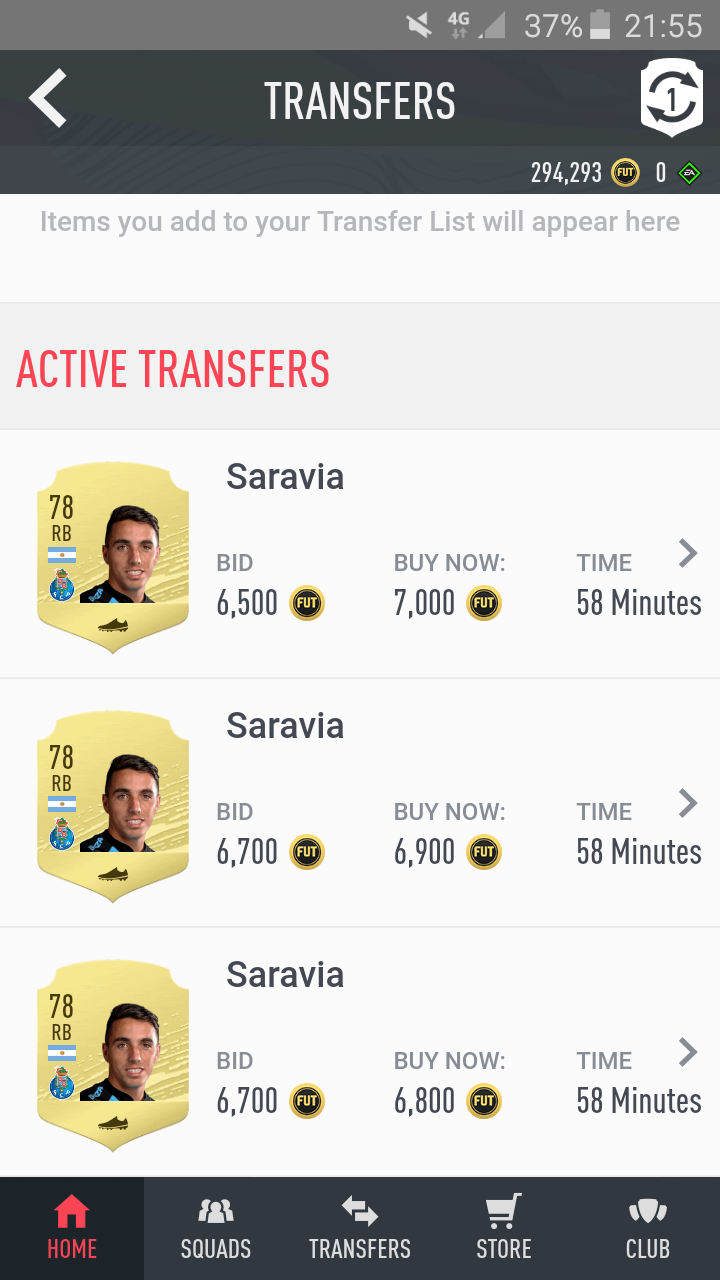This screenshot has width=720, height=1280.
Task: Tap the FUT coin balance icon
Action: (x=626, y=173)
